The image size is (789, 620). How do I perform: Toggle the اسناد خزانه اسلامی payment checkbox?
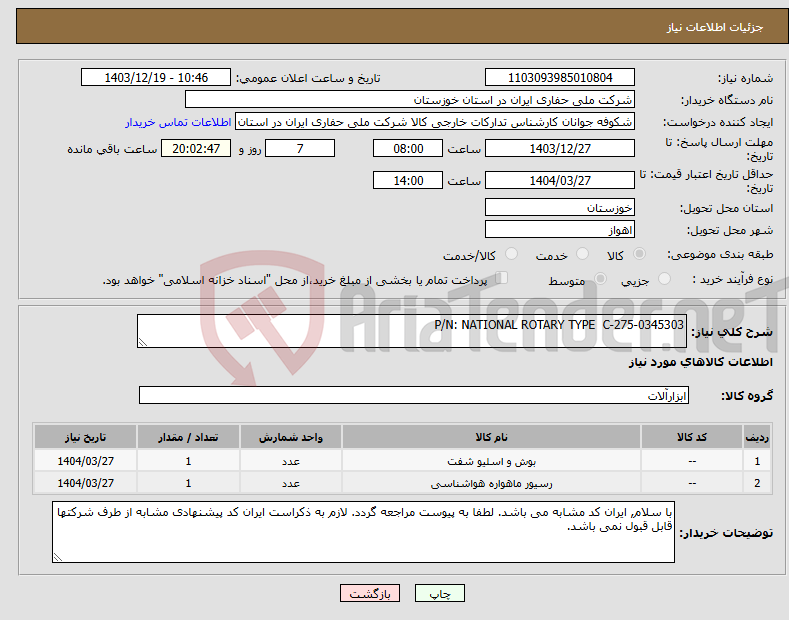(x=501, y=278)
